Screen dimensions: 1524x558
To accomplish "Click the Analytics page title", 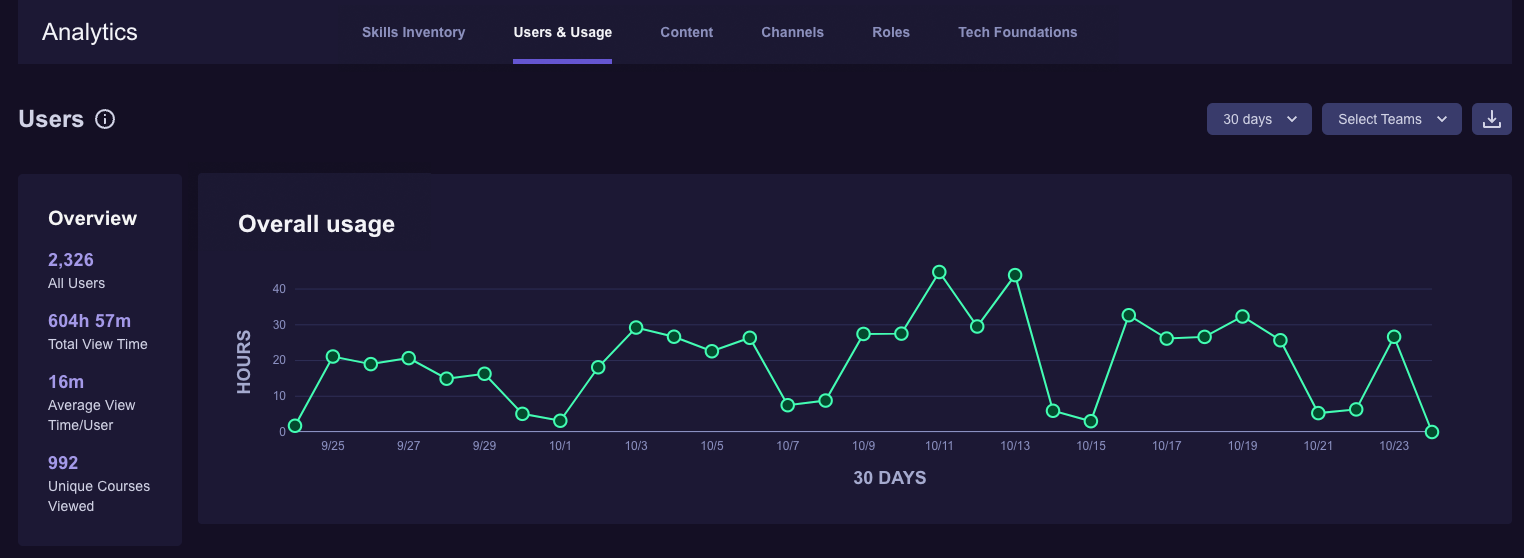I will pyautogui.click(x=90, y=31).
